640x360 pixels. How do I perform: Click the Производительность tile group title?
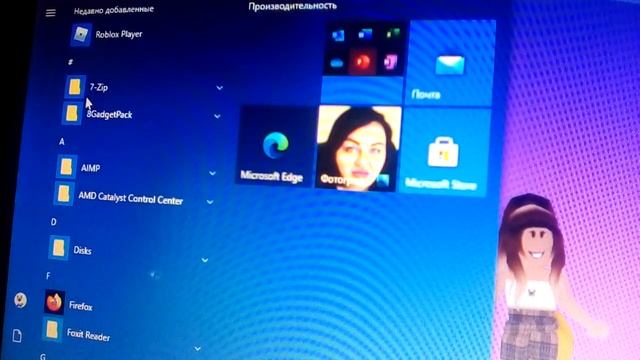293,6
